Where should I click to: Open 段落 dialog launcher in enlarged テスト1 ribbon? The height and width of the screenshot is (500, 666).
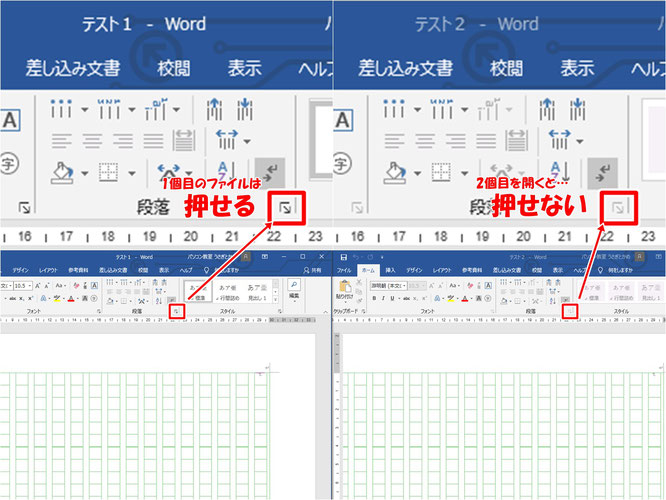click(285, 208)
